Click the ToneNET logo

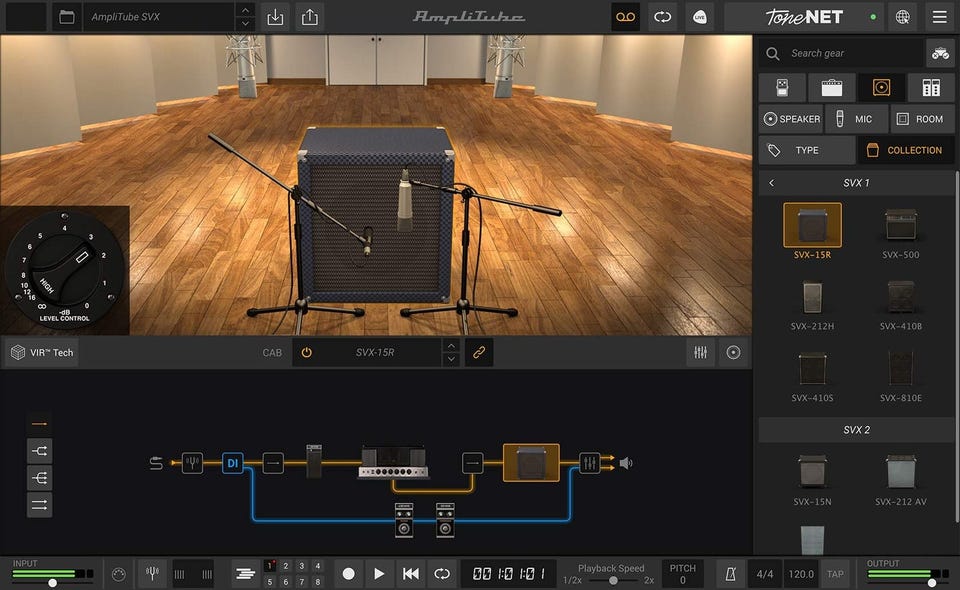point(804,17)
